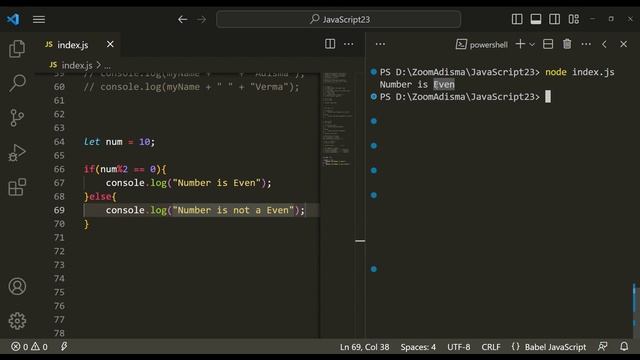This screenshot has width=640, height=360.
Task: Open the Source Control view
Action: (17, 118)
